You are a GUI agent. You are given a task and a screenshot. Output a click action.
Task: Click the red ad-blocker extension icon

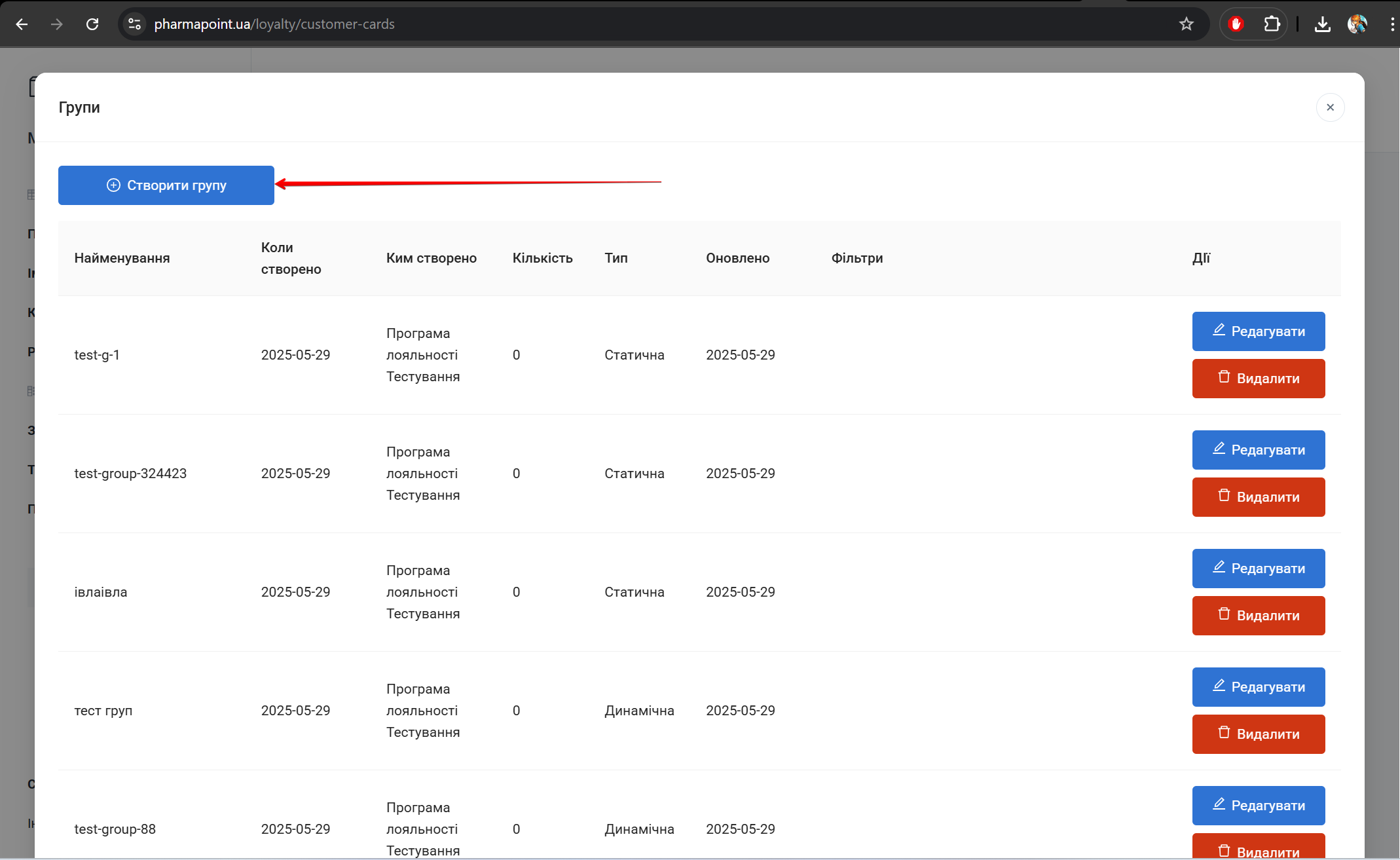[1236, 24]
